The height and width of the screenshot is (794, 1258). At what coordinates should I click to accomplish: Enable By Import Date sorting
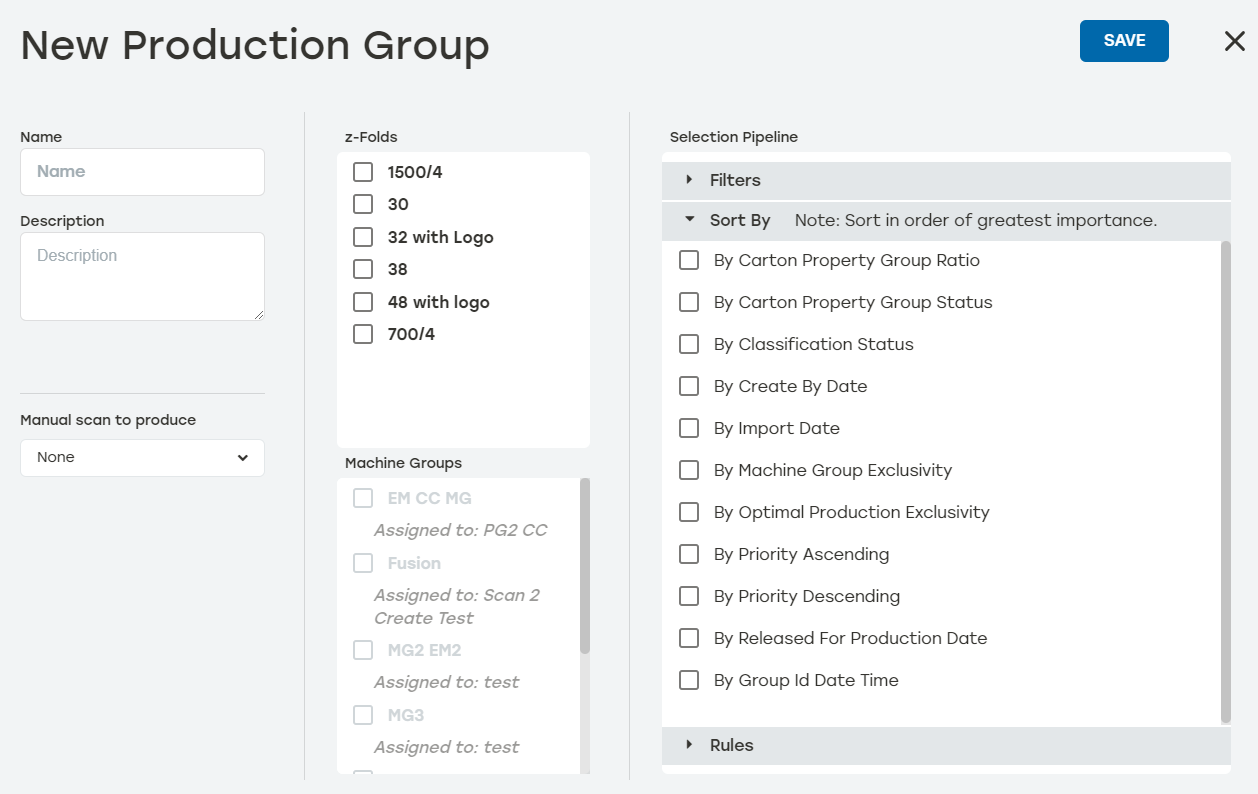pyautogui.click(x=688, y=428)
